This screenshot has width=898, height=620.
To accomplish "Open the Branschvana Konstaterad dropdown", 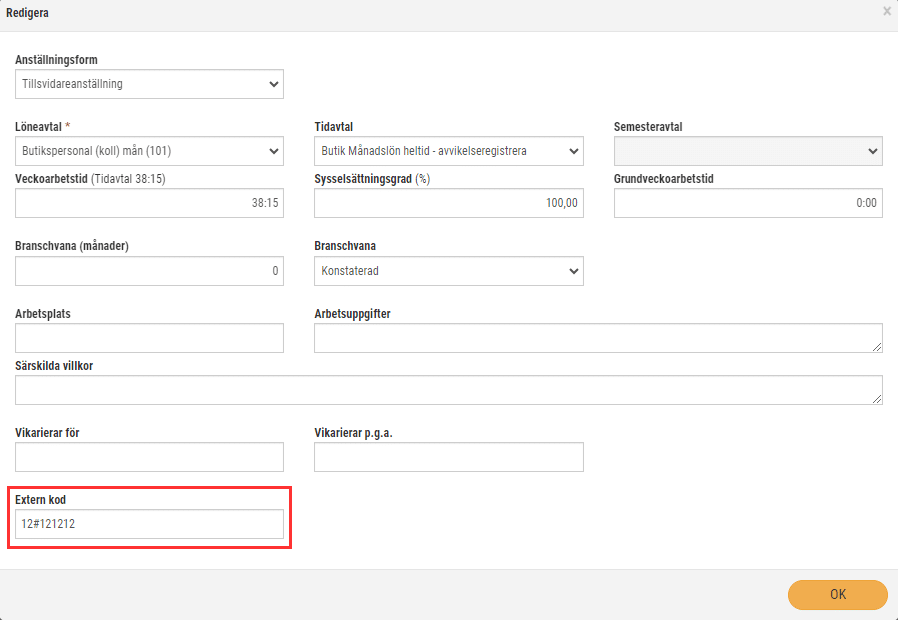I will pyautogui.click(x=448, y=271).
